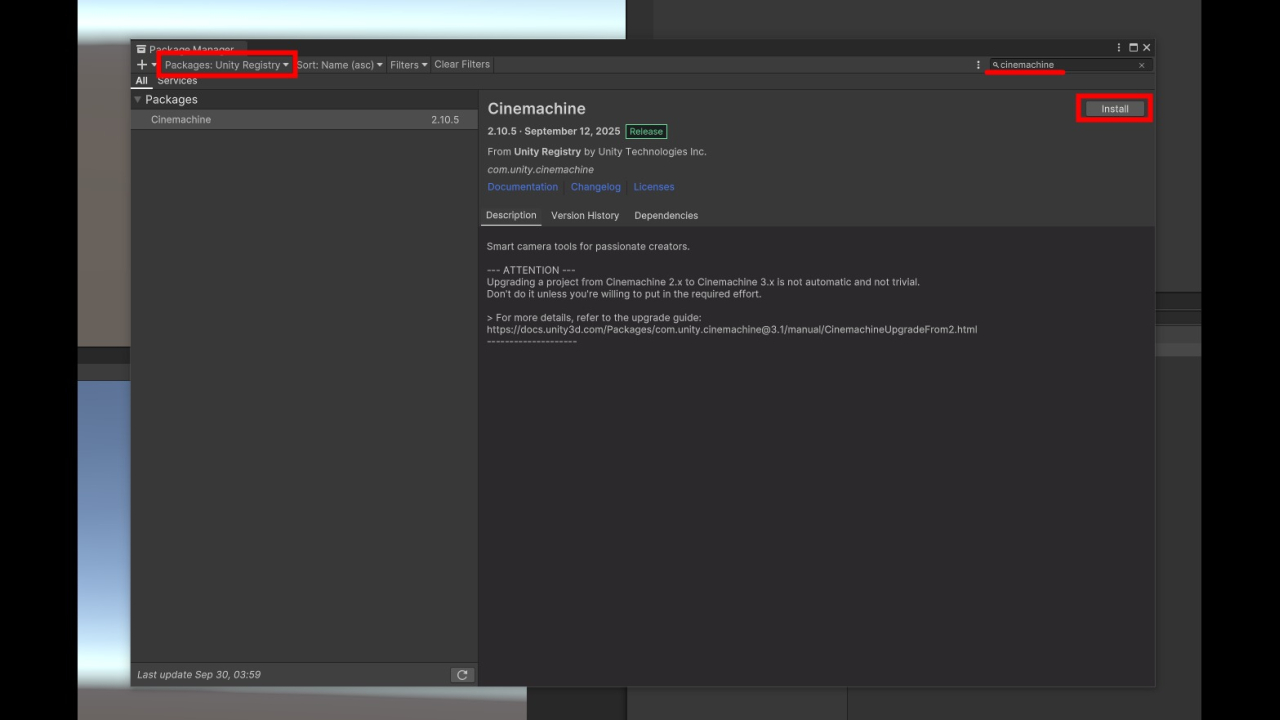Image resolution: width=1280 pixels, height=720 pixels.
Task: Open the Documentation link
Action: click(522, 187)
